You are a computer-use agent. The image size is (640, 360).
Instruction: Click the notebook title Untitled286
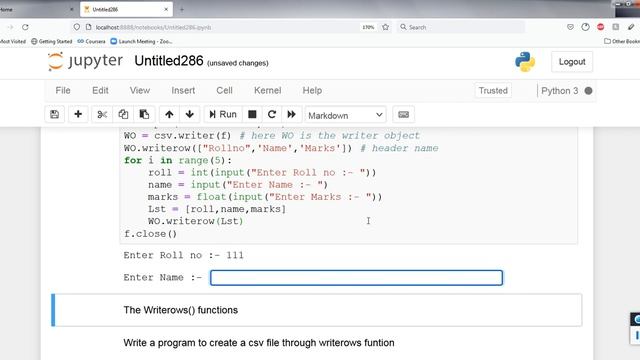pos(169,61)
